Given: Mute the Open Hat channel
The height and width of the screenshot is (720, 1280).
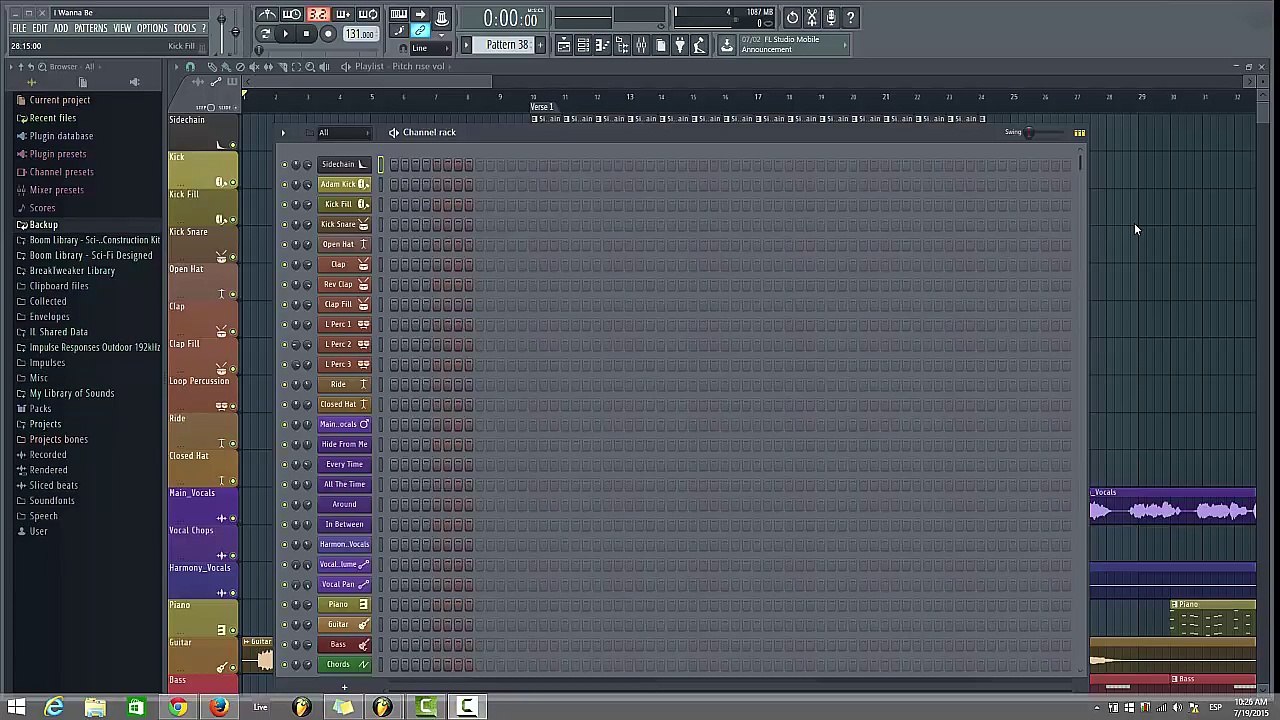Looking at the screenshot, I should 284,244.
